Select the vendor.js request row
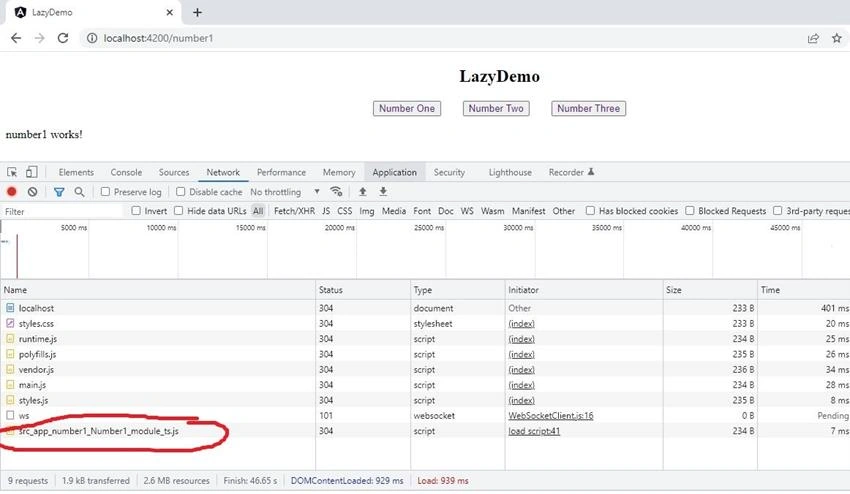The image size is (850, 494). click(425, 369)
